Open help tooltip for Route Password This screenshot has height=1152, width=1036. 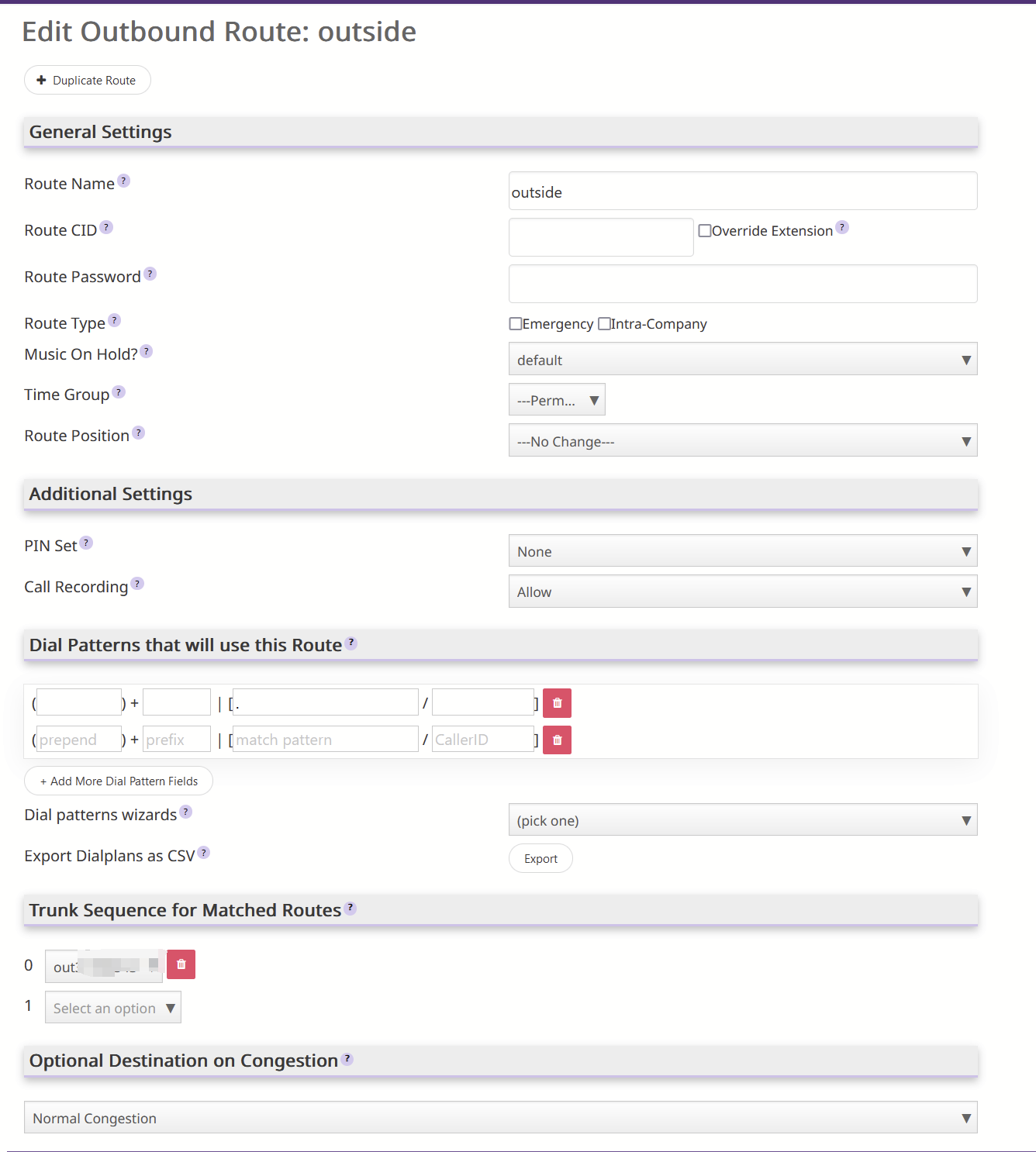click(x=150, y=274)
